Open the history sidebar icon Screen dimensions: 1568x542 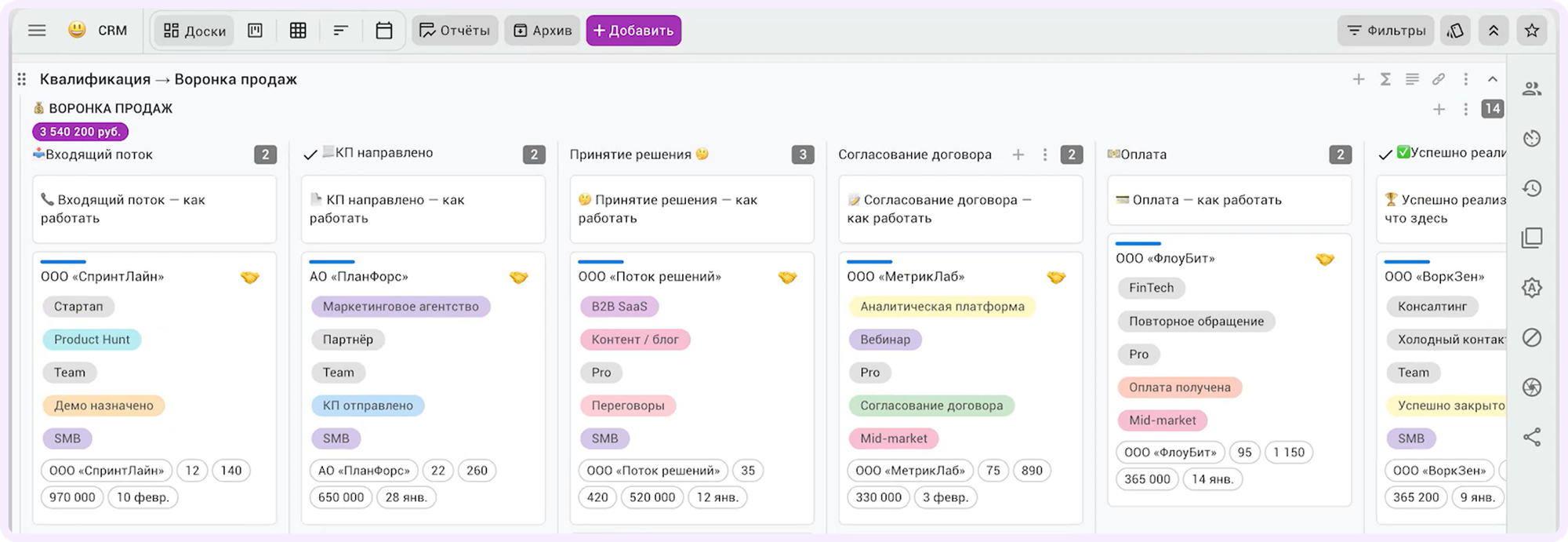tap(1532, 188)
